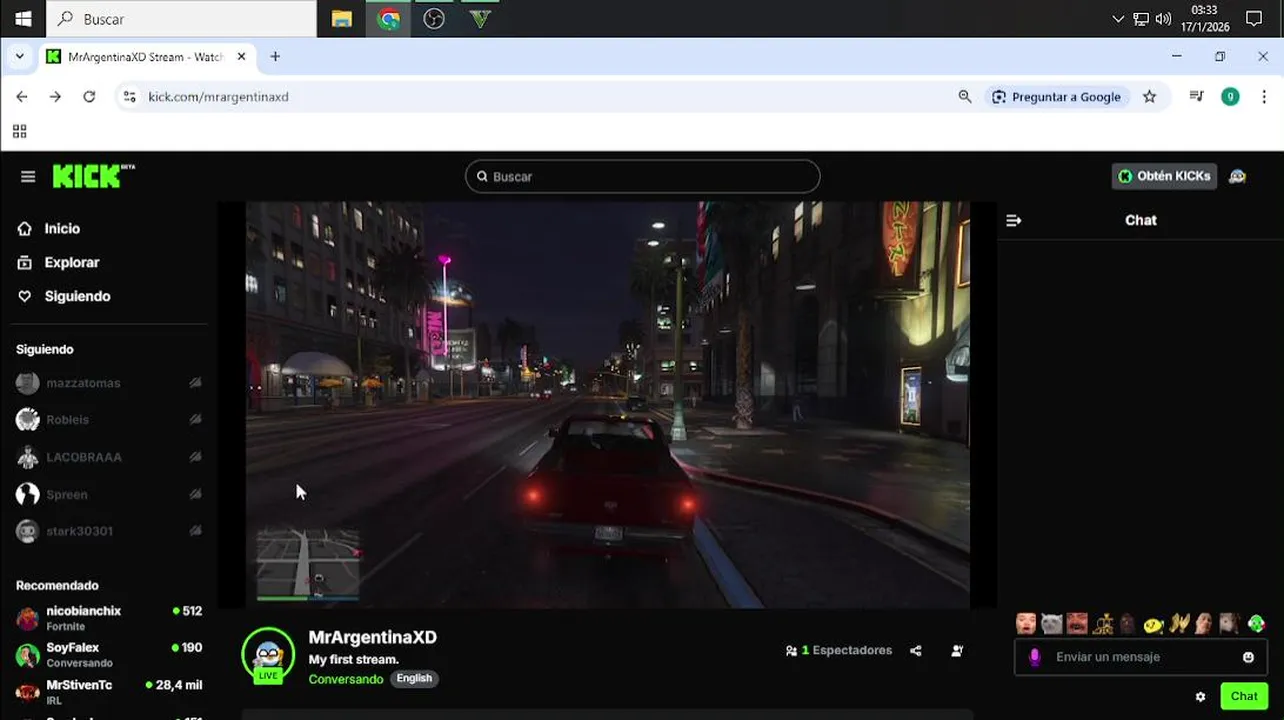This screenshot has width=1284, height=720.
Task: Close the MrArgentinaXD Stream tab
Action: 241,57
